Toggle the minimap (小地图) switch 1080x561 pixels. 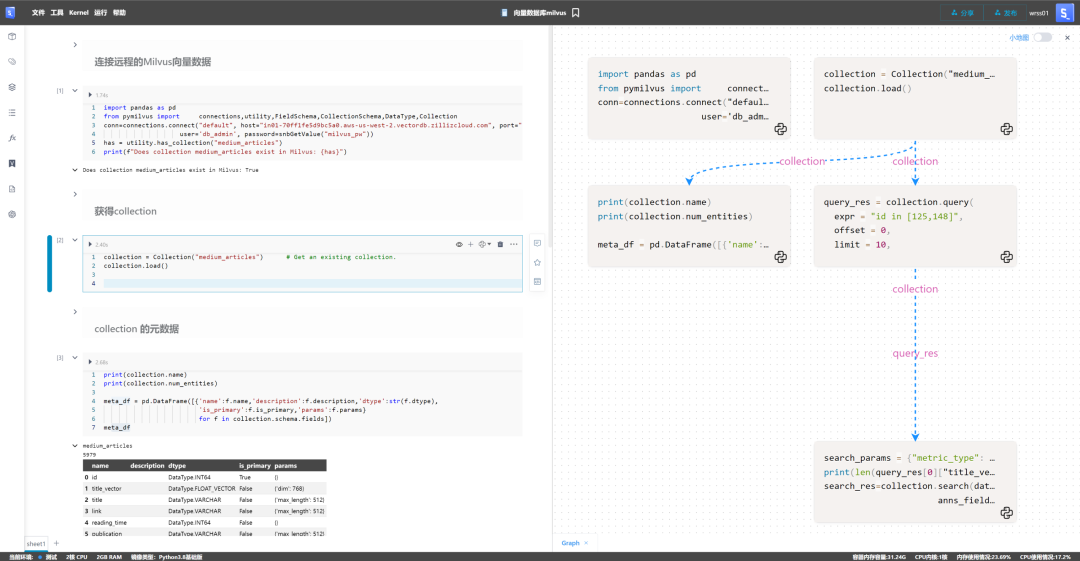point(1043,37)
